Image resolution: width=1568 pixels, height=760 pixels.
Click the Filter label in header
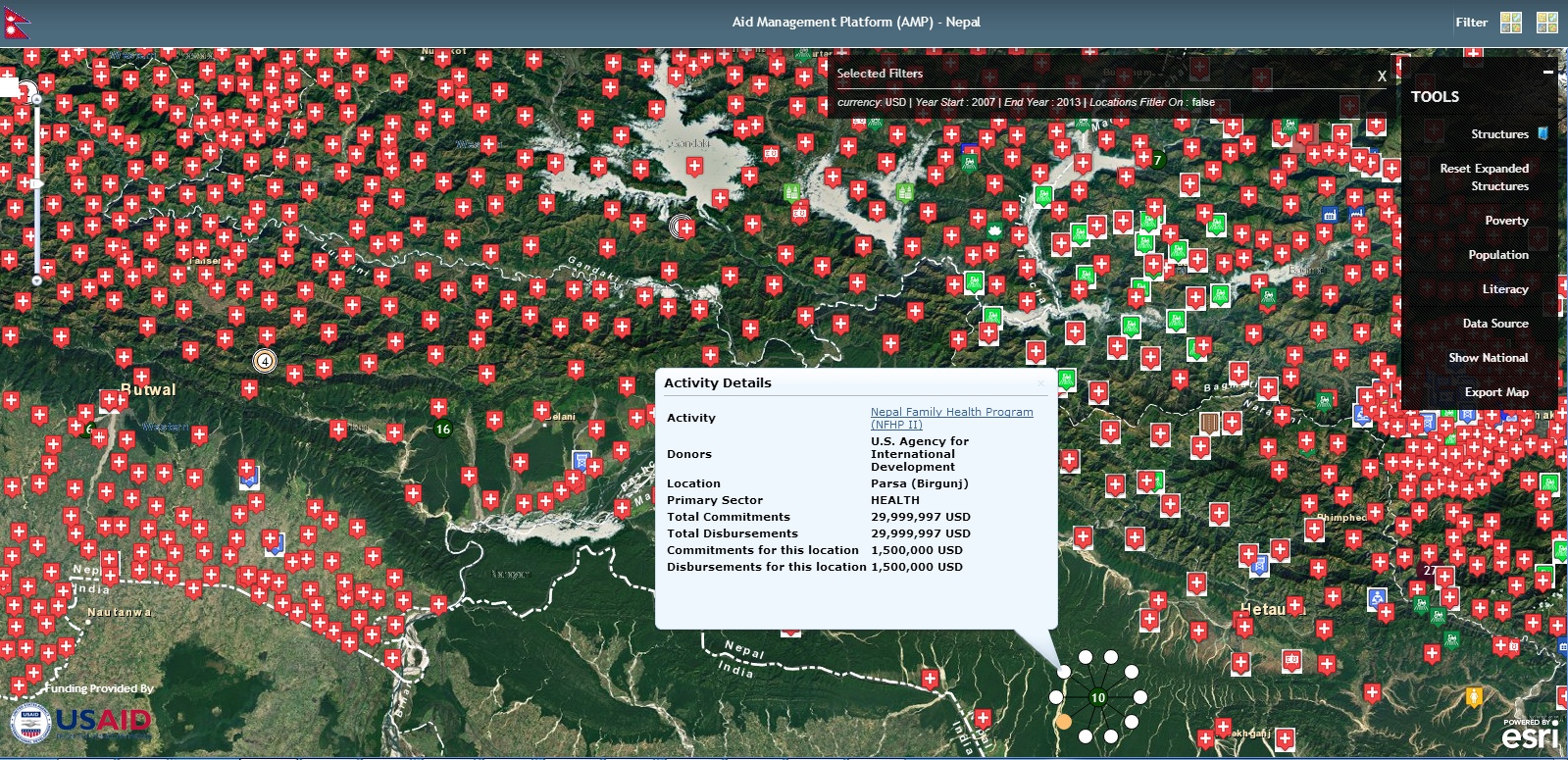pos(1471,23)
